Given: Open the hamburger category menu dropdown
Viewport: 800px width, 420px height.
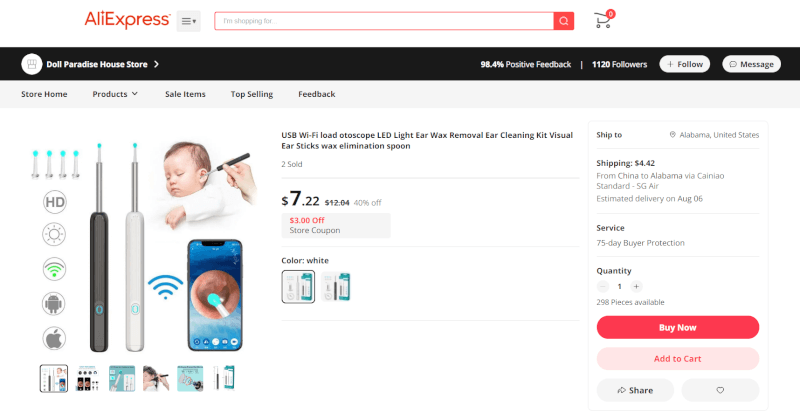Looking at the screenshot, I should (x=189, y=21).
